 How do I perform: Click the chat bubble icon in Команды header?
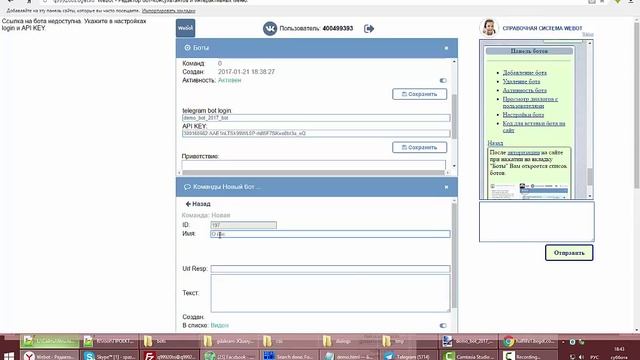[x=187, y=187]
